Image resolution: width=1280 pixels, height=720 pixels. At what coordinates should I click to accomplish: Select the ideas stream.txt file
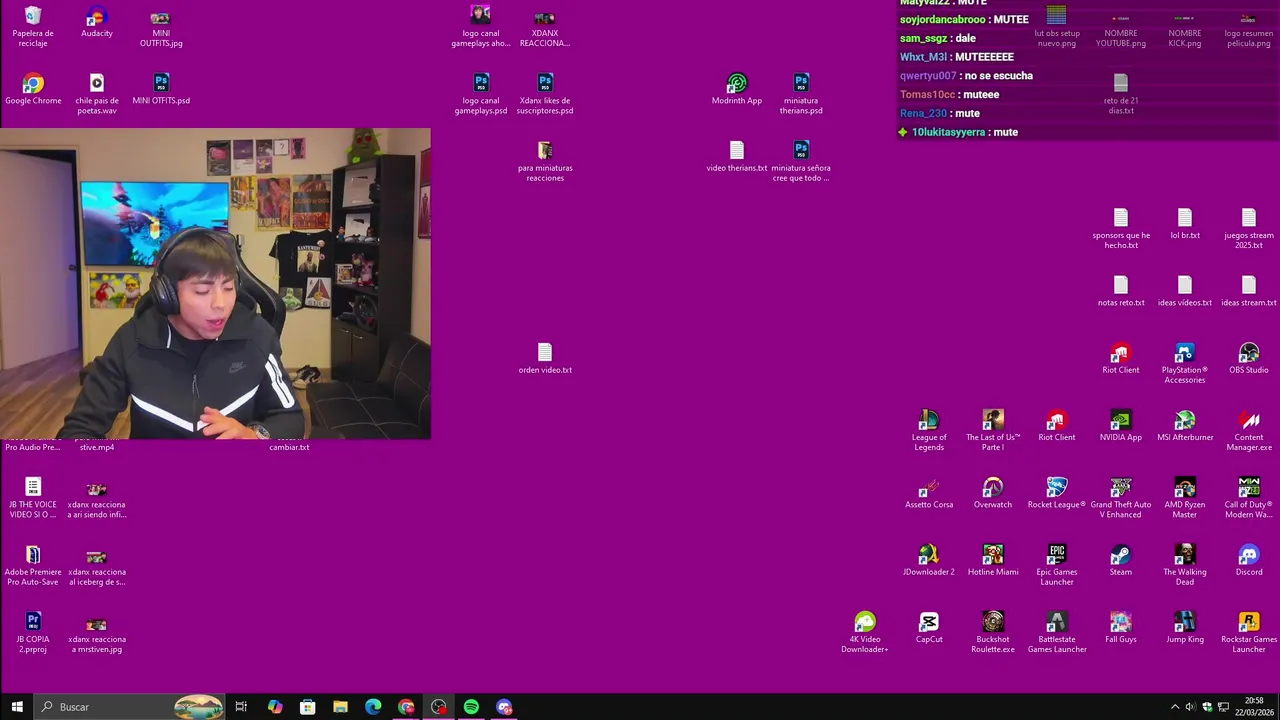[1249, 291]
